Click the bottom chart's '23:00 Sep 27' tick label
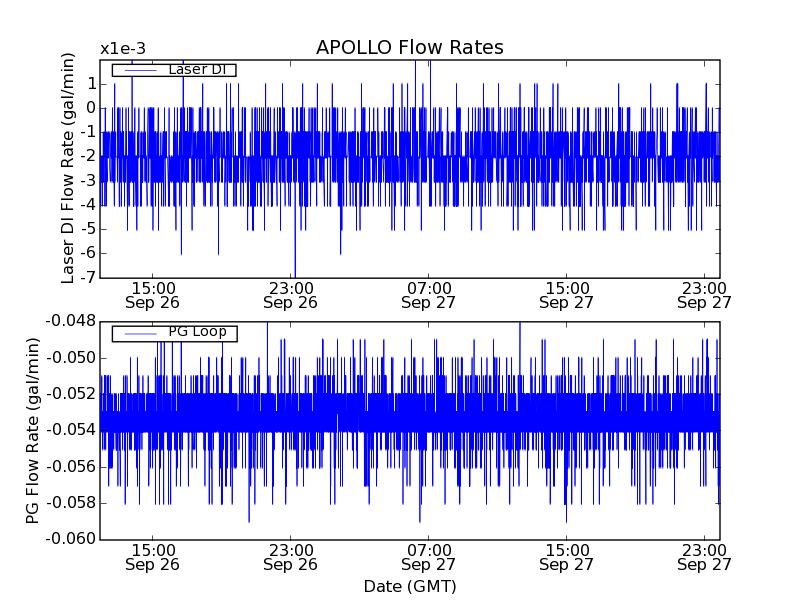The height and width of the screenshot is (600, 800). [x=704, y=558]
